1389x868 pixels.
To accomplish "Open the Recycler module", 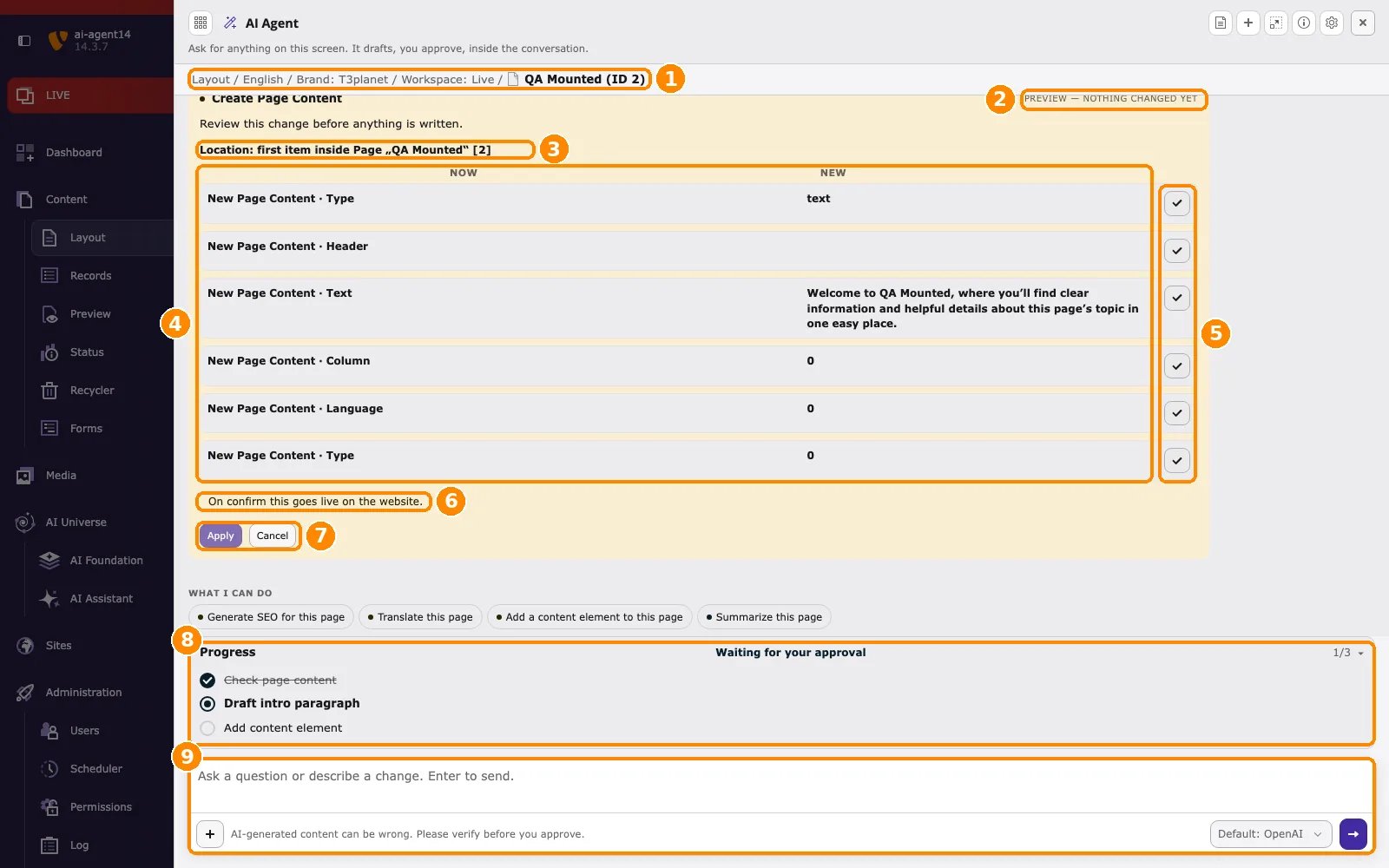I will point(102,390).
